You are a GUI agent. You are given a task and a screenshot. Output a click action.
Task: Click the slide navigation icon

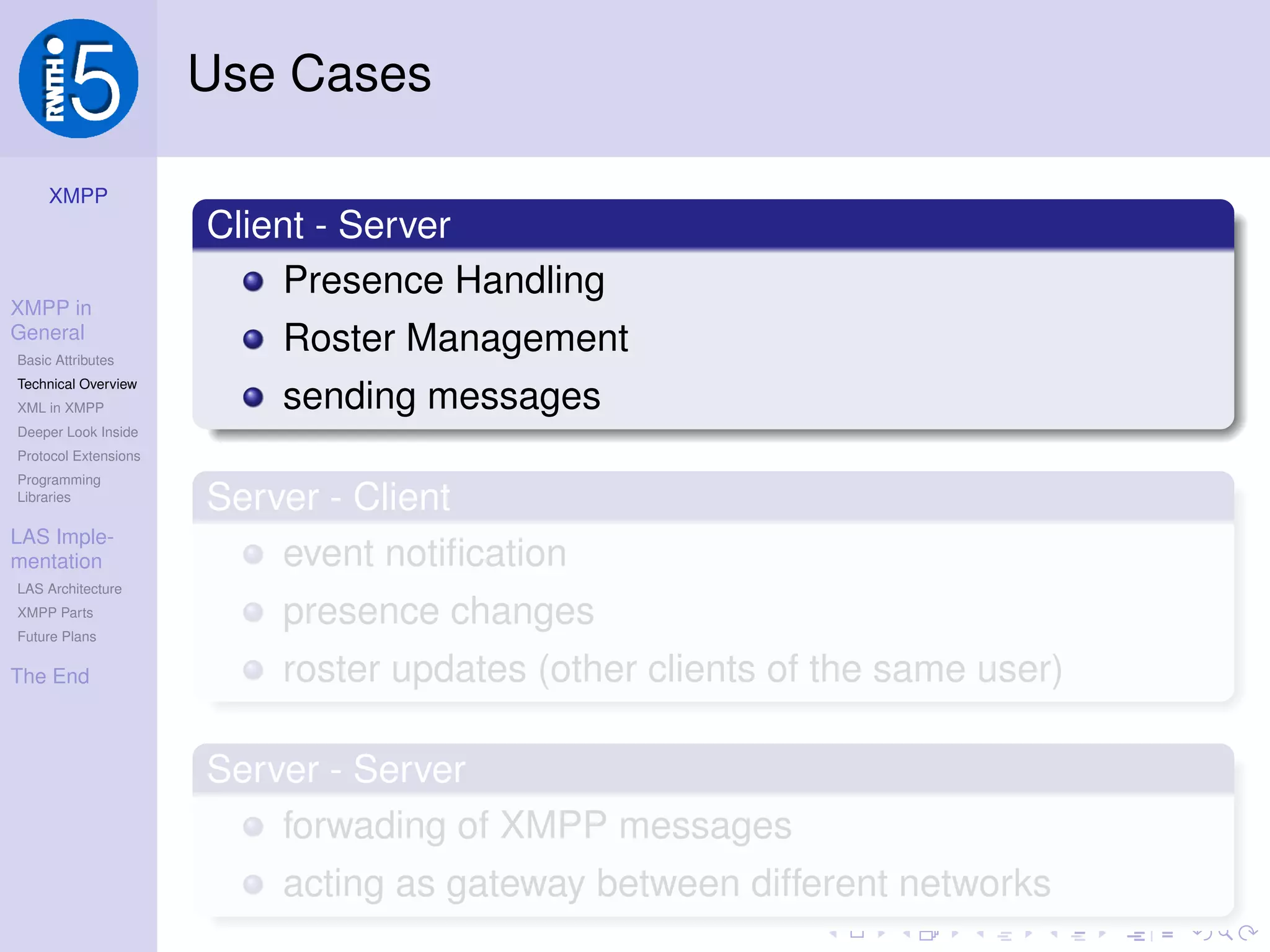click(x=857, y=934)
